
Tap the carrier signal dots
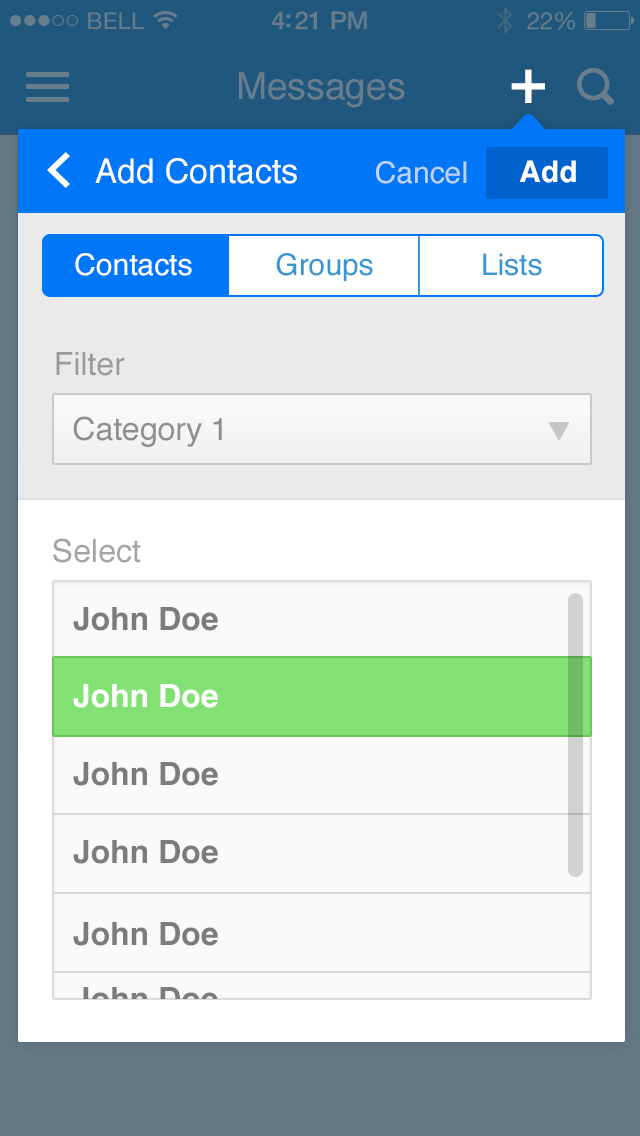[x=43, y=20]
